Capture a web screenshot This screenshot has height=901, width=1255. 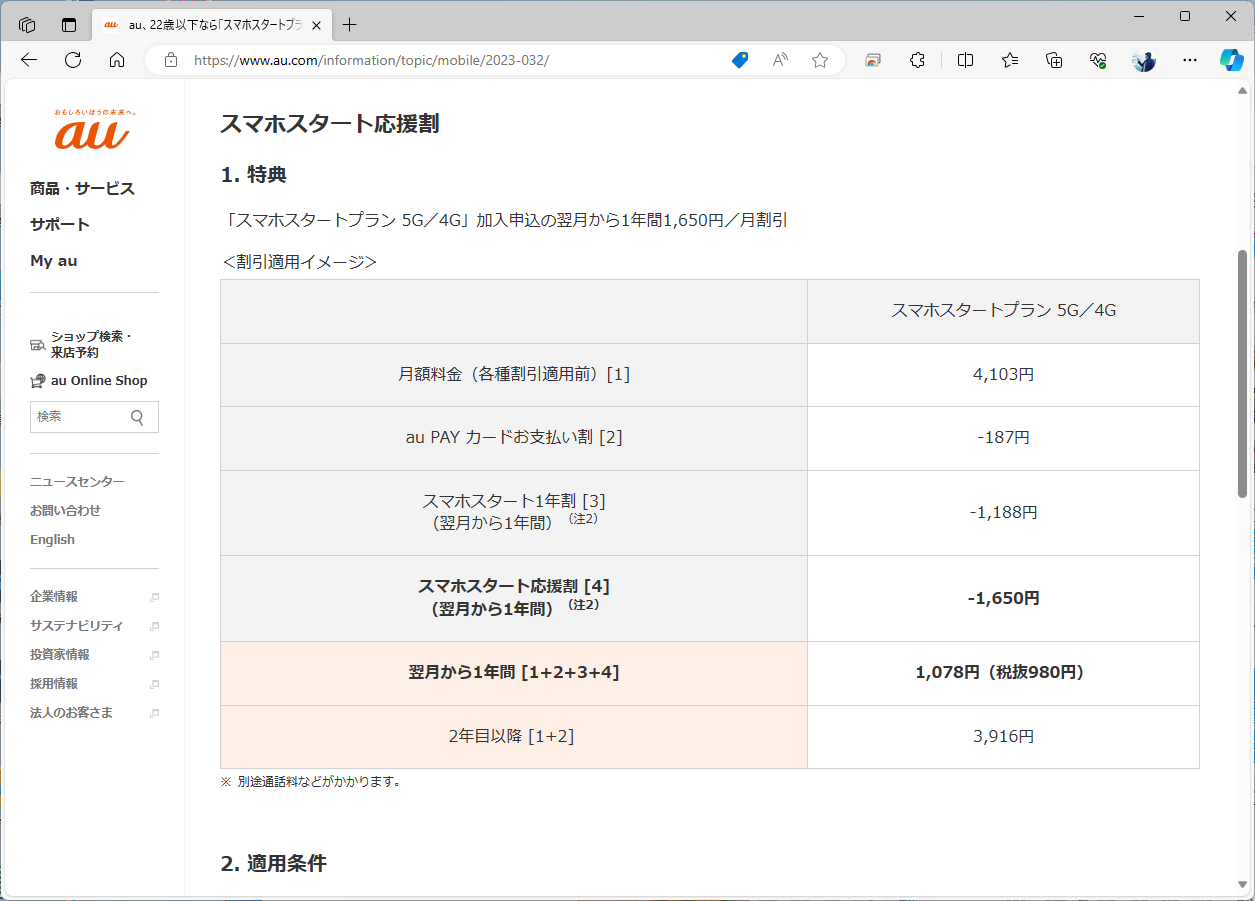(x=872, y=60)
